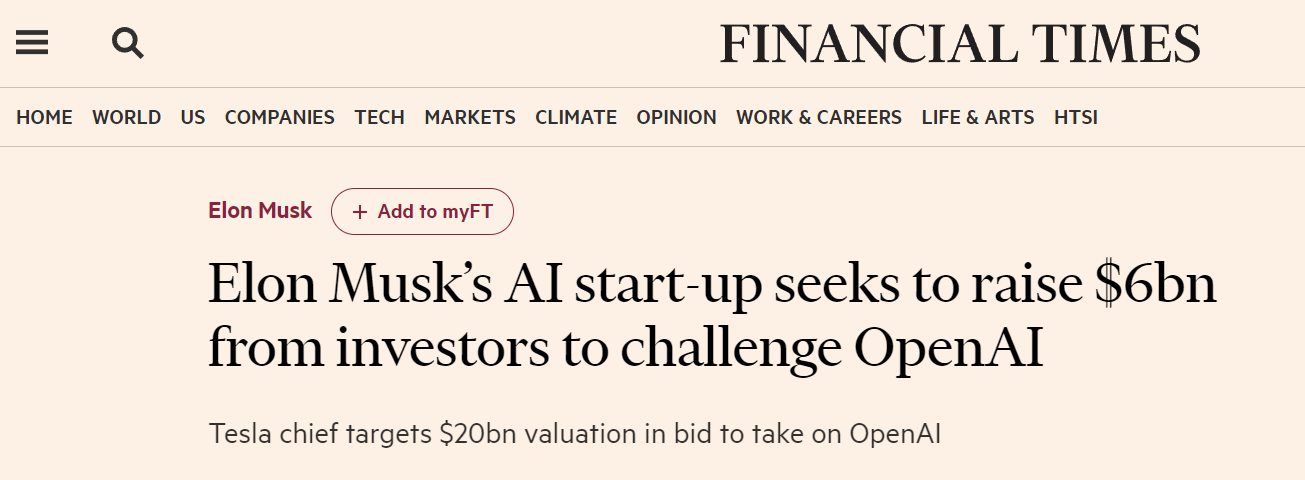Open the Work & Careers section

(x=819, y=117)
